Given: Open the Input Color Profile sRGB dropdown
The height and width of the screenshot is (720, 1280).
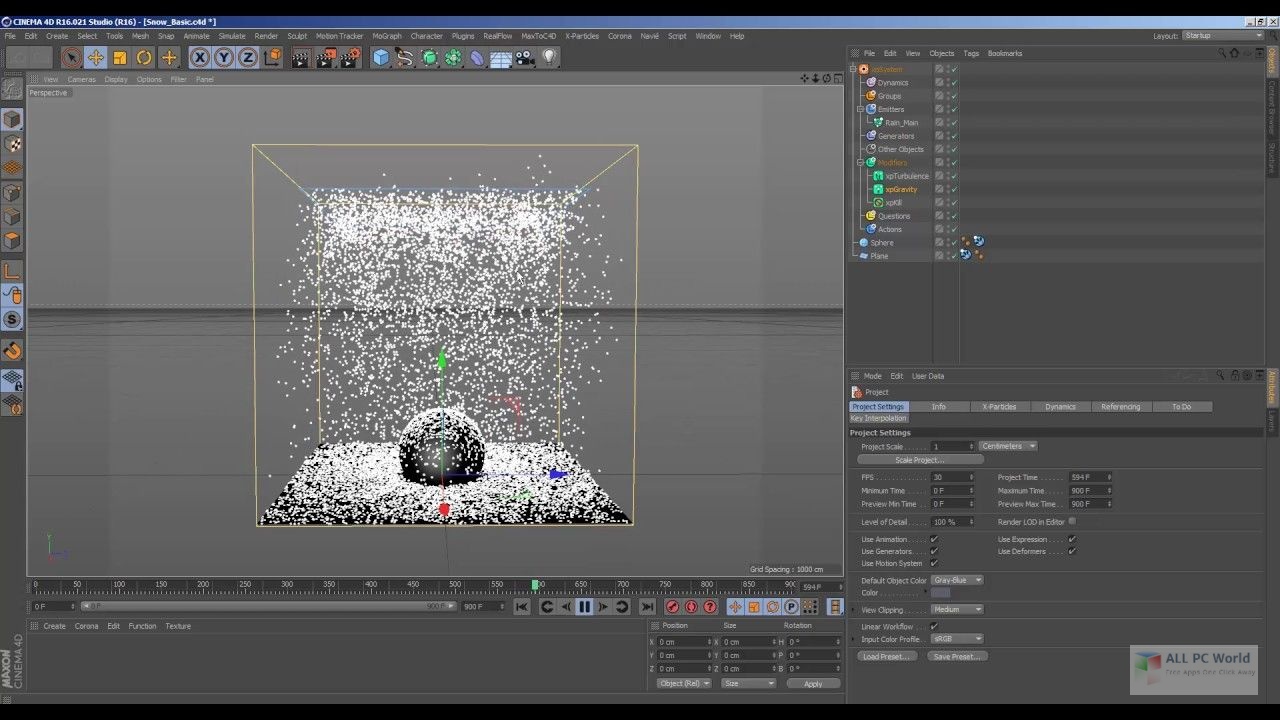Looking at the screenshot, I should pos(957,639).
